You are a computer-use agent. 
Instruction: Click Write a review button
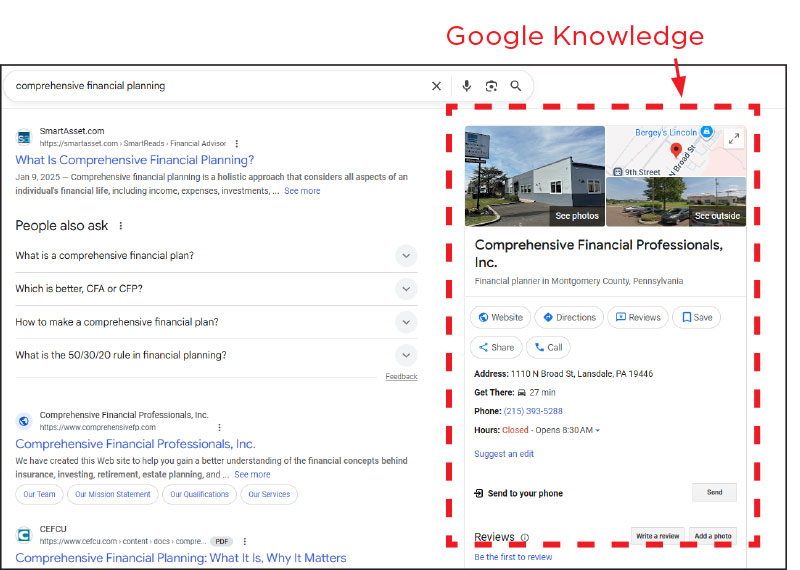pyautogui.click(x=657, y=536)
